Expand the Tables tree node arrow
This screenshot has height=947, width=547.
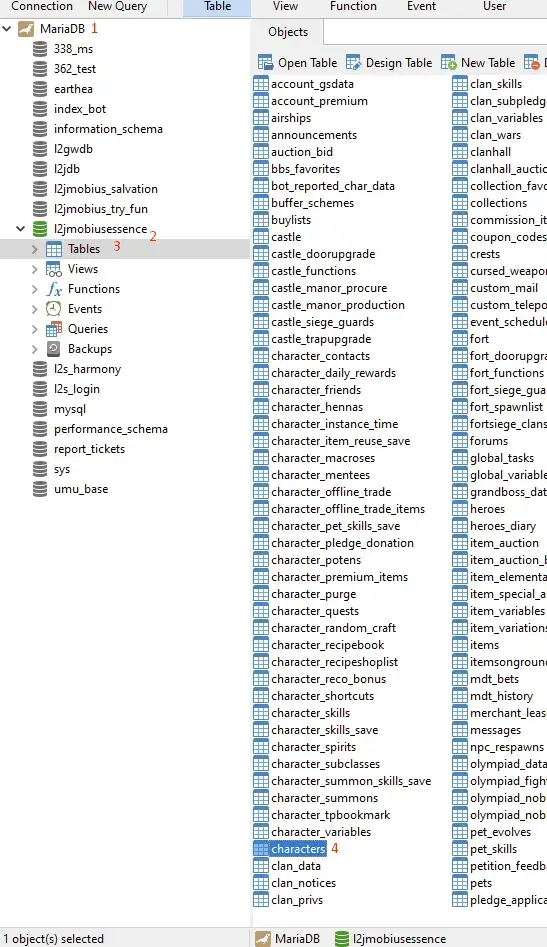pyautogui.click(x=34, y=249)
